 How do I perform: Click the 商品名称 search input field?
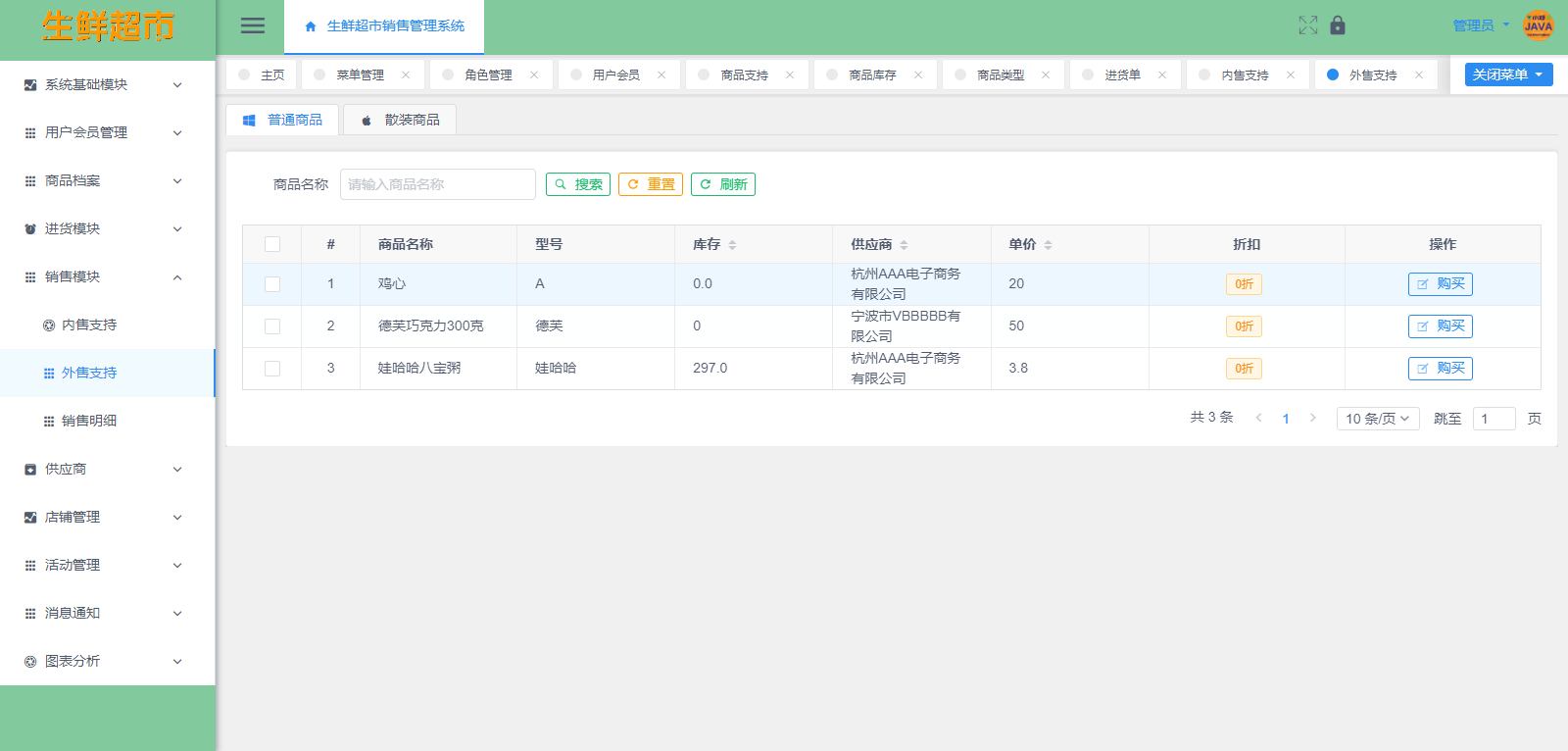coord(437,184)
